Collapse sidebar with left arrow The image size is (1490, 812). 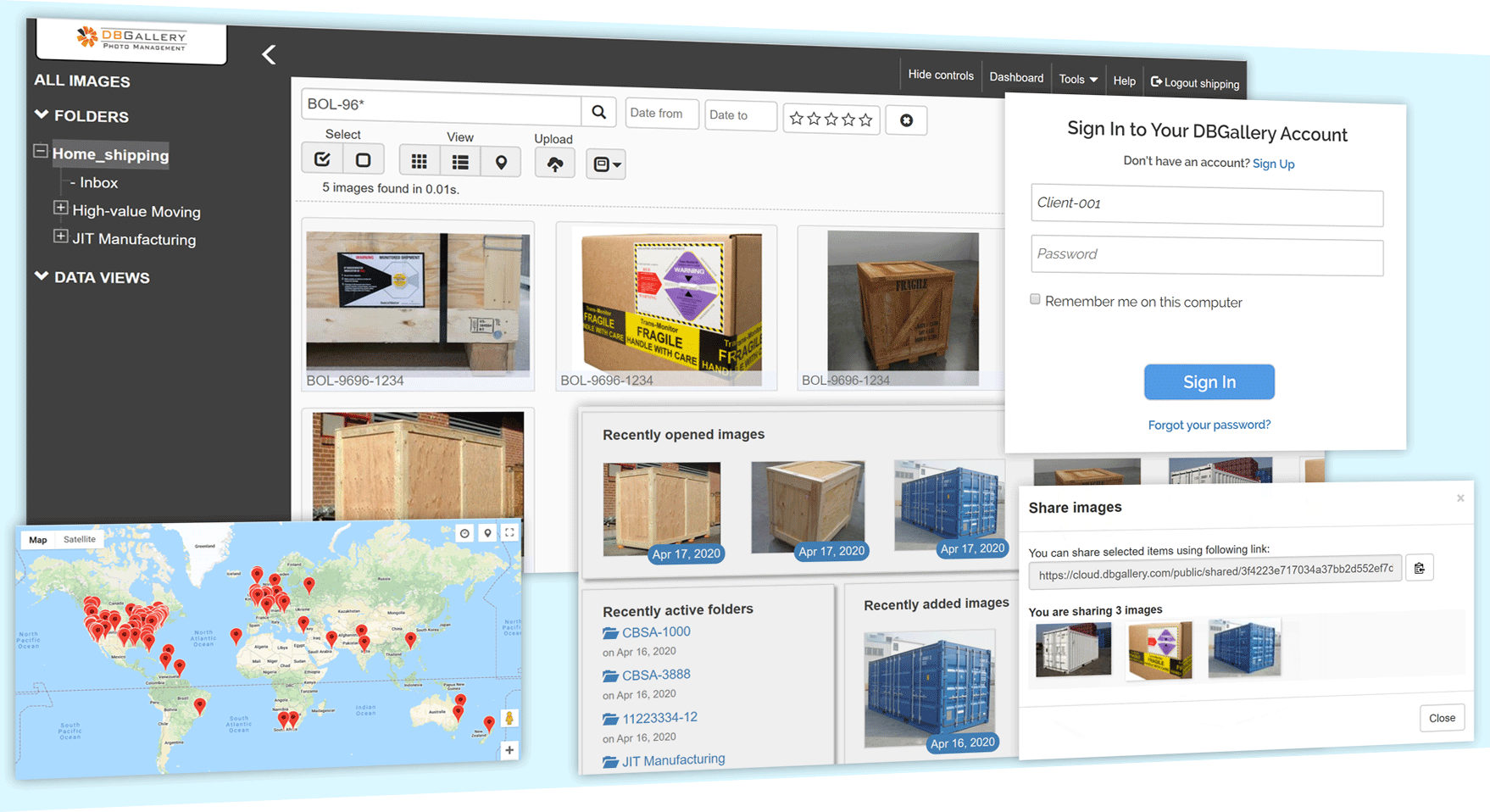tap(269, 55)
